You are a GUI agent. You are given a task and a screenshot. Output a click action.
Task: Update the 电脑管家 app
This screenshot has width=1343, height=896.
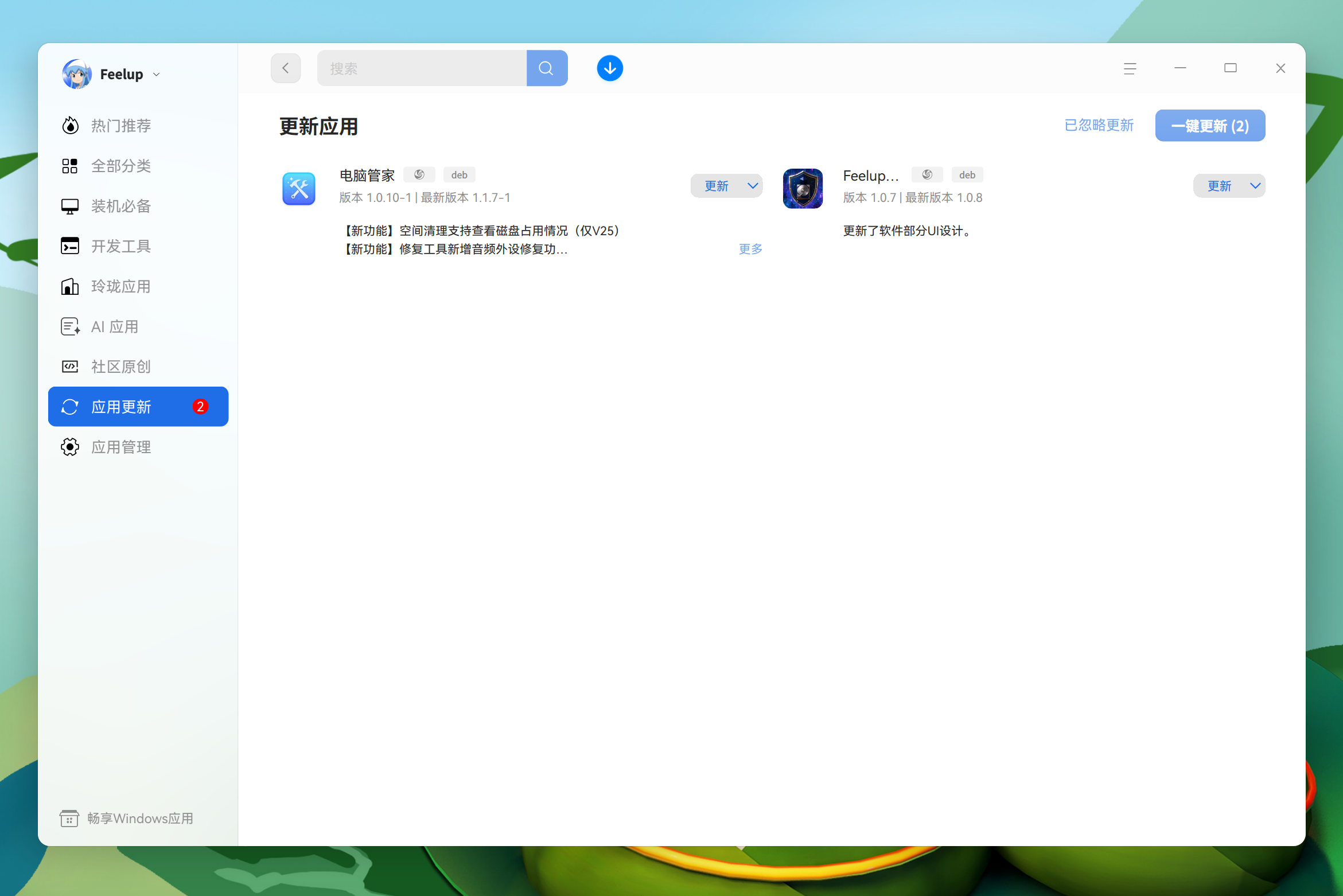(717, 186)
